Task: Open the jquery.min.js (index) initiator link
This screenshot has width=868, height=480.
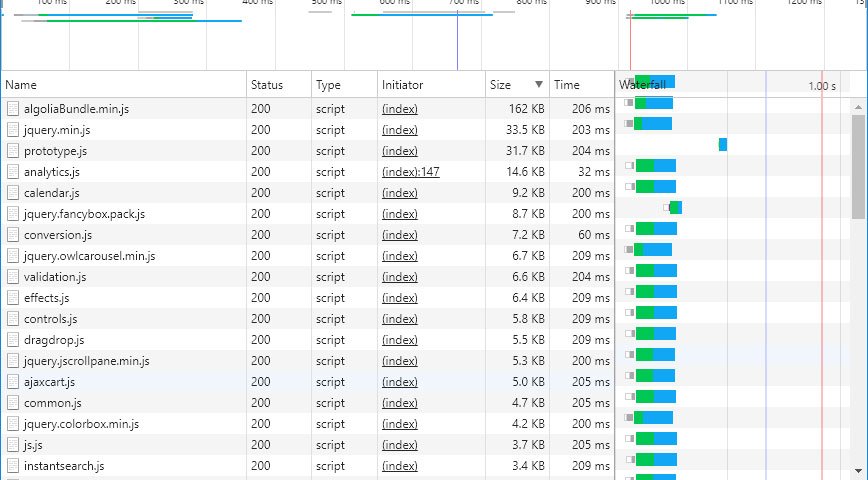Action: coord(400,130)
